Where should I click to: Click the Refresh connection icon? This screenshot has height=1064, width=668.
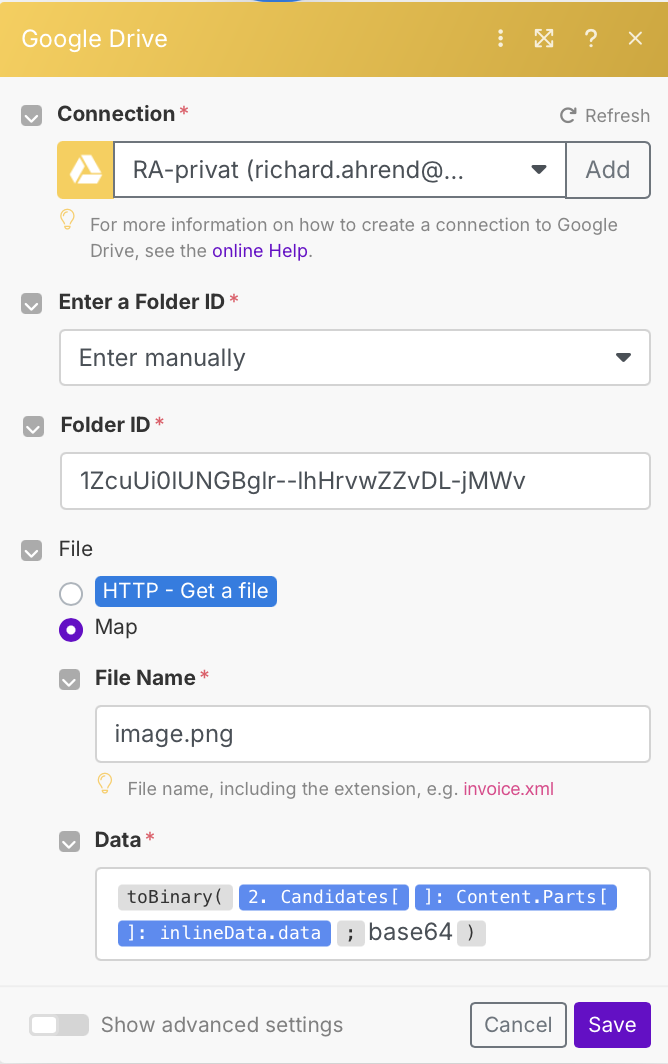point(568,116)
